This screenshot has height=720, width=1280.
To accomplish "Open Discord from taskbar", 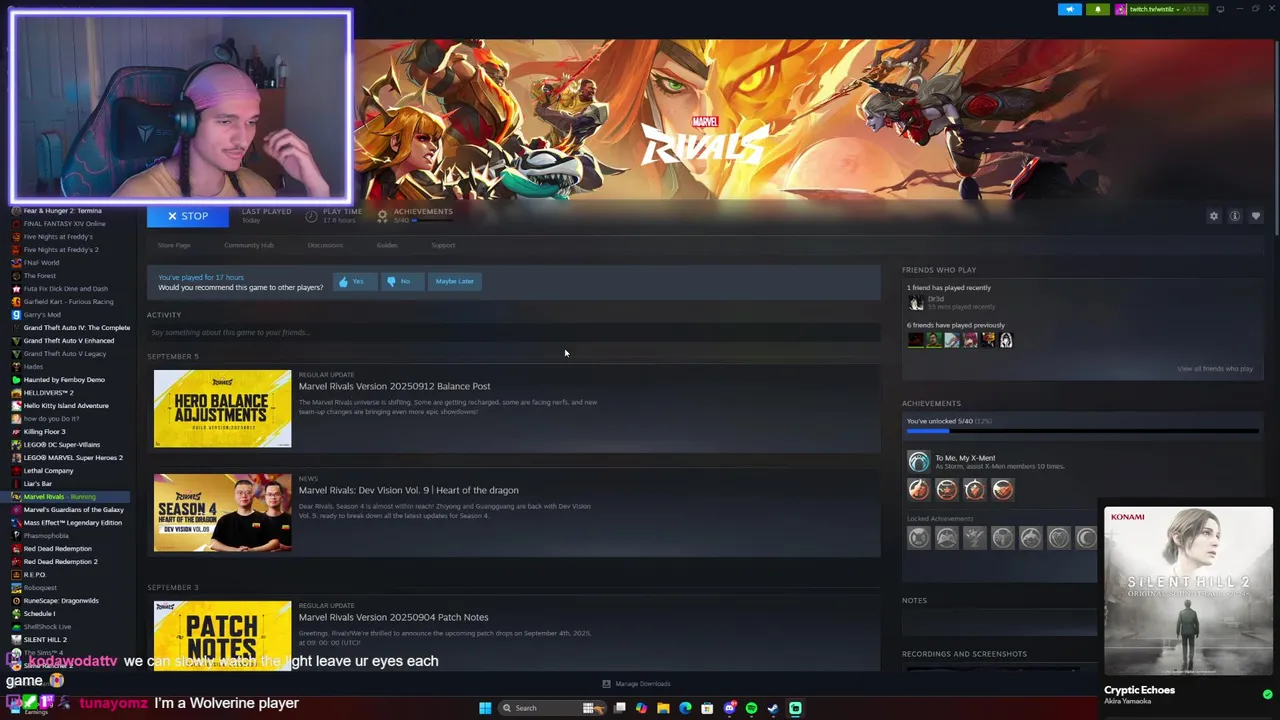I will tap(729, 708).
